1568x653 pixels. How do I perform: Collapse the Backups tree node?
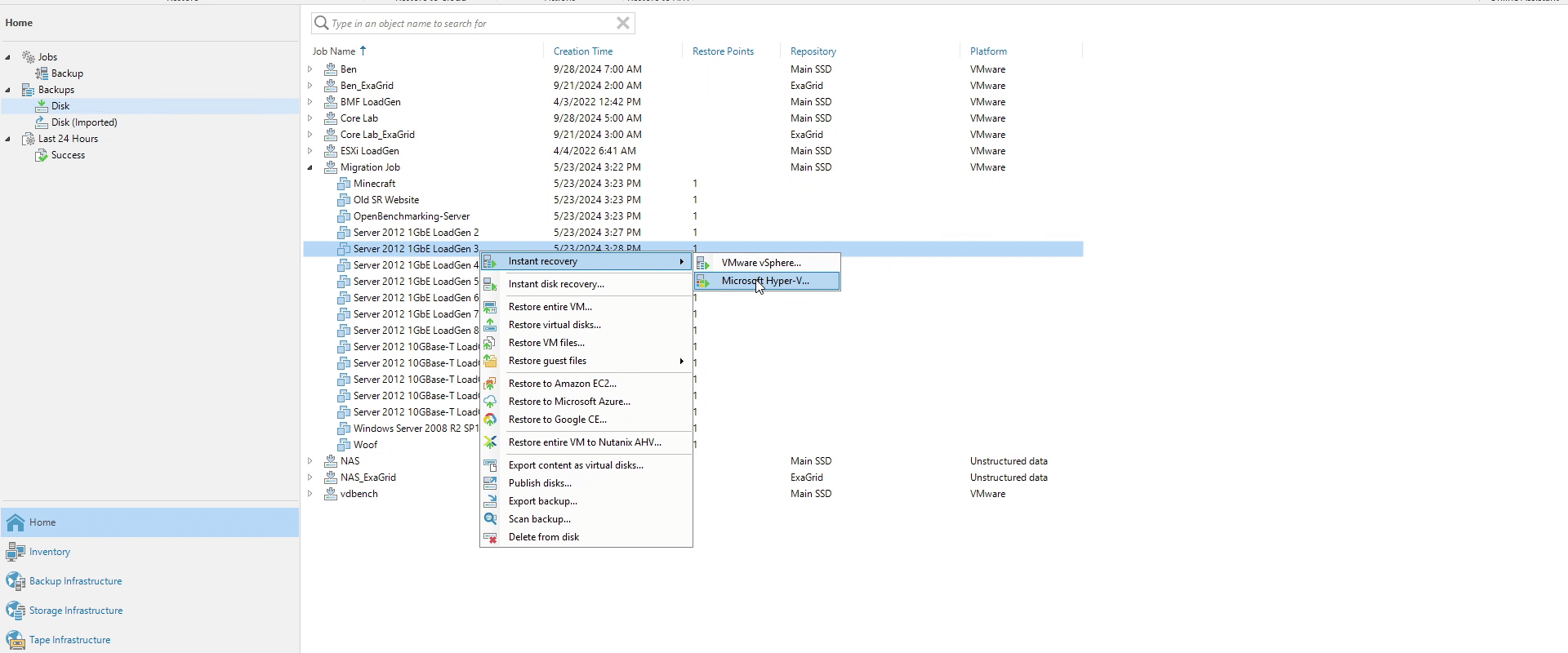click(x=8, y=90)
